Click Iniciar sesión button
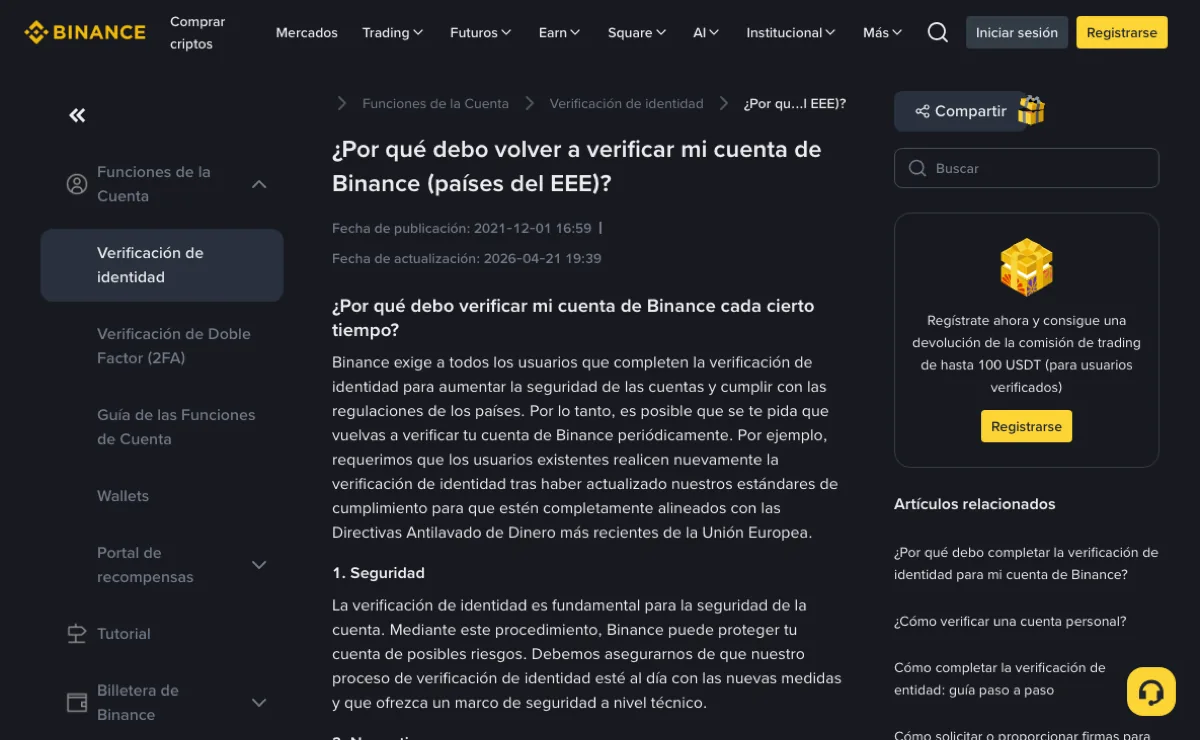Screen dimensions: 1200x740 click(x=1016, y=32)
